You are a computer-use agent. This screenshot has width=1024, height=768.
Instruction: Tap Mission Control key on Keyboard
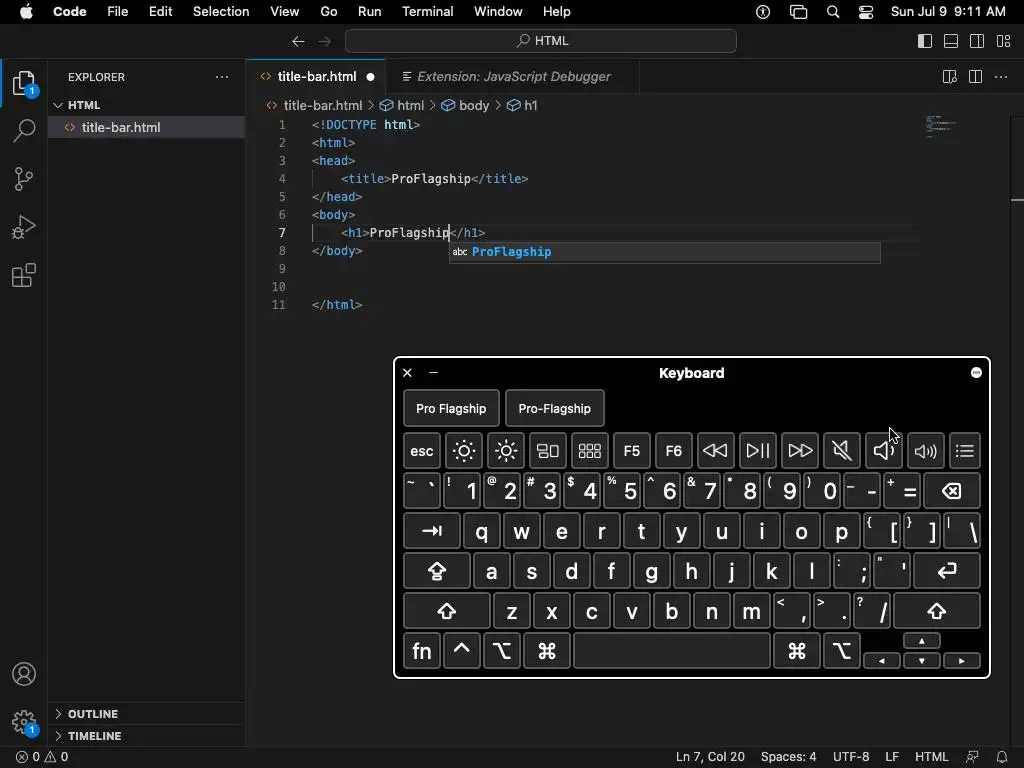click(547, 451)
